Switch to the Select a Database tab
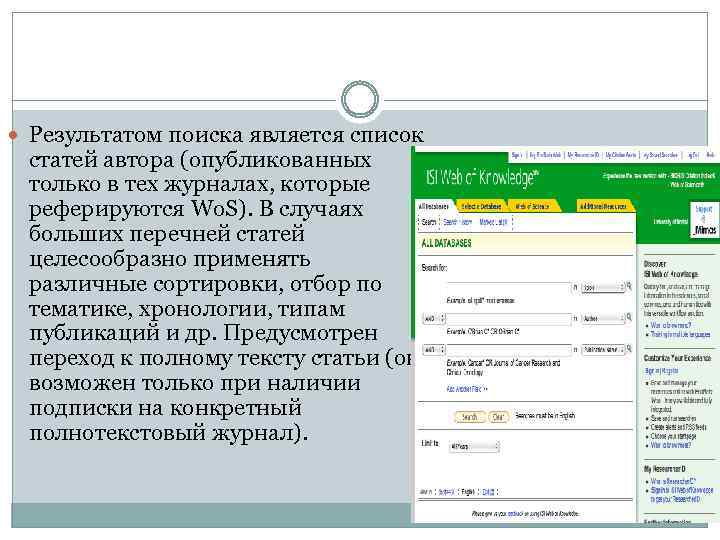This screenshot has height=540, width=720. point(481,207)
